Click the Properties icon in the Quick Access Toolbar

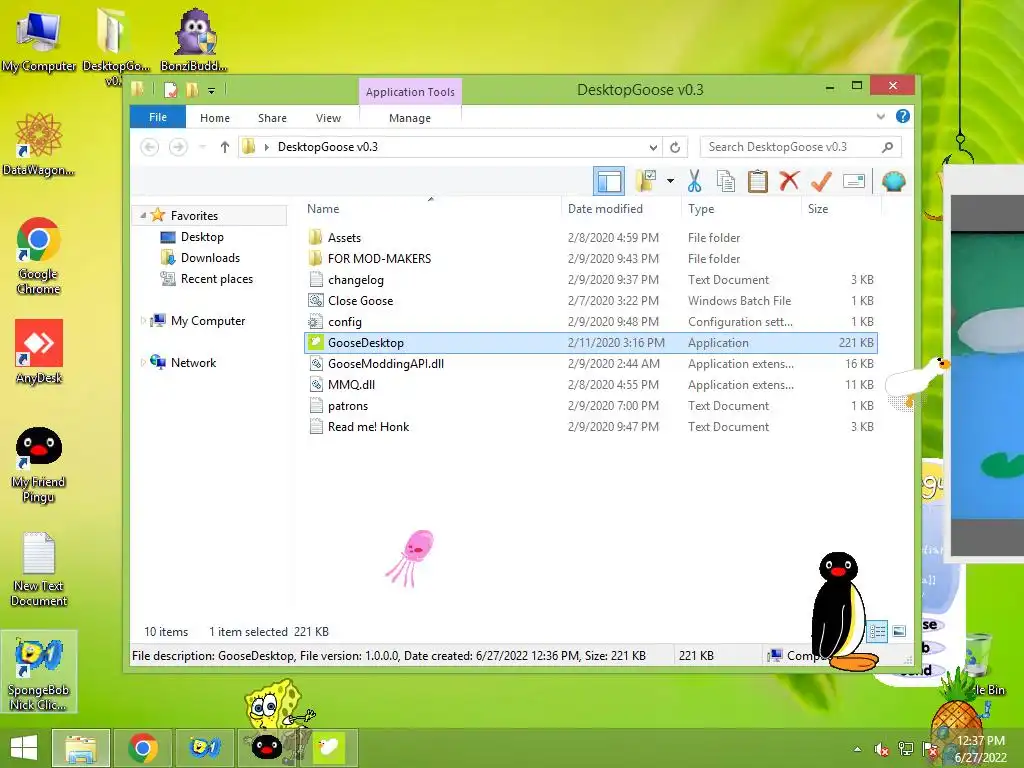coord(171,90)
